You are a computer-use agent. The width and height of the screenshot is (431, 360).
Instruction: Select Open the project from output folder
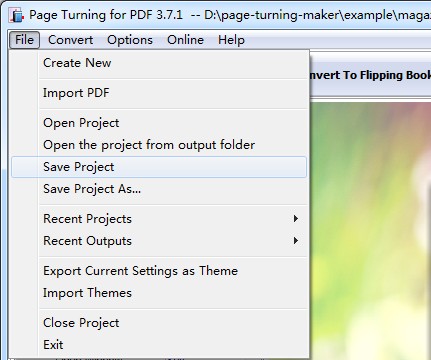pyautogui.click(x=159, y=145)
